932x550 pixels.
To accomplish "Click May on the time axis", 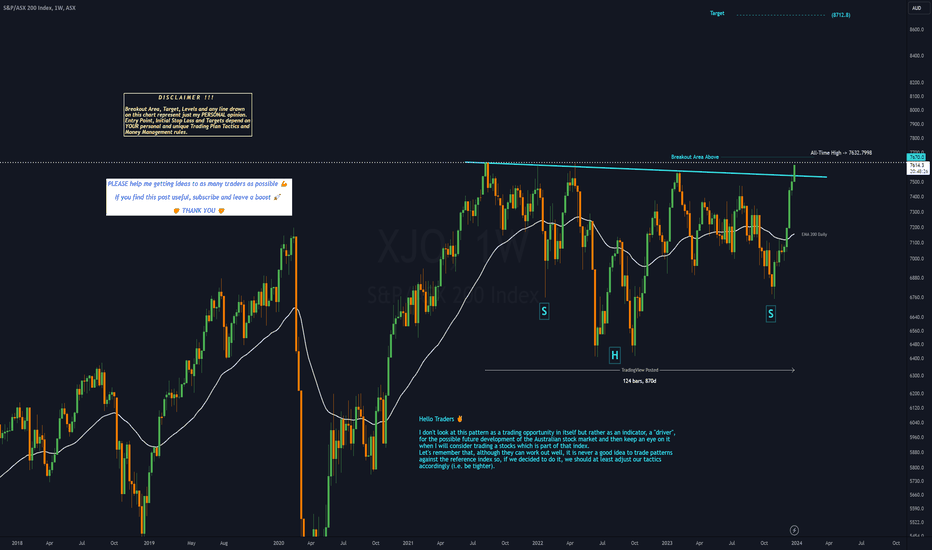I will point(191,543).
